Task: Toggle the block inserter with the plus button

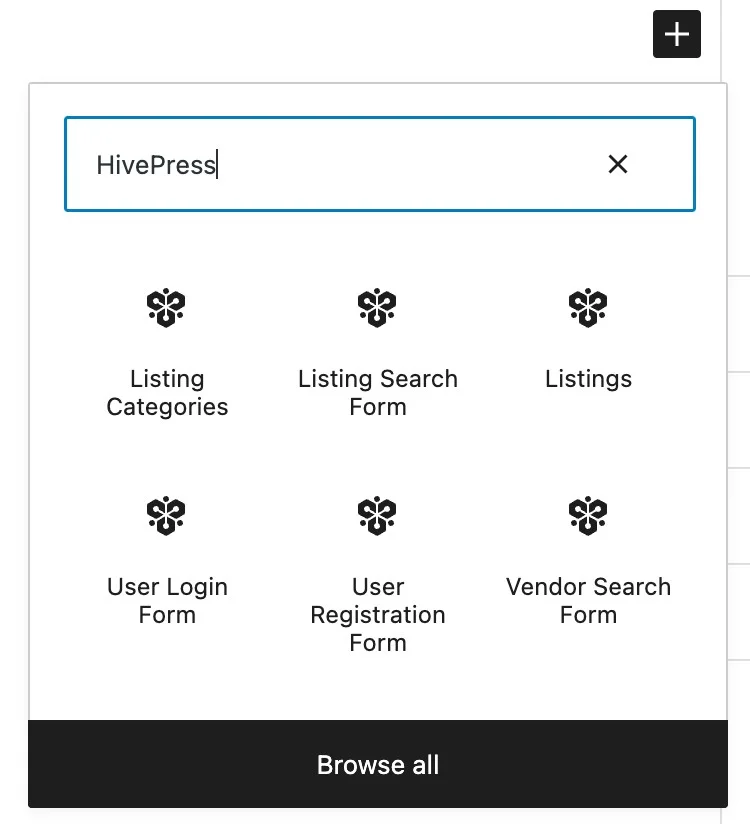Action: coord(677,34)
